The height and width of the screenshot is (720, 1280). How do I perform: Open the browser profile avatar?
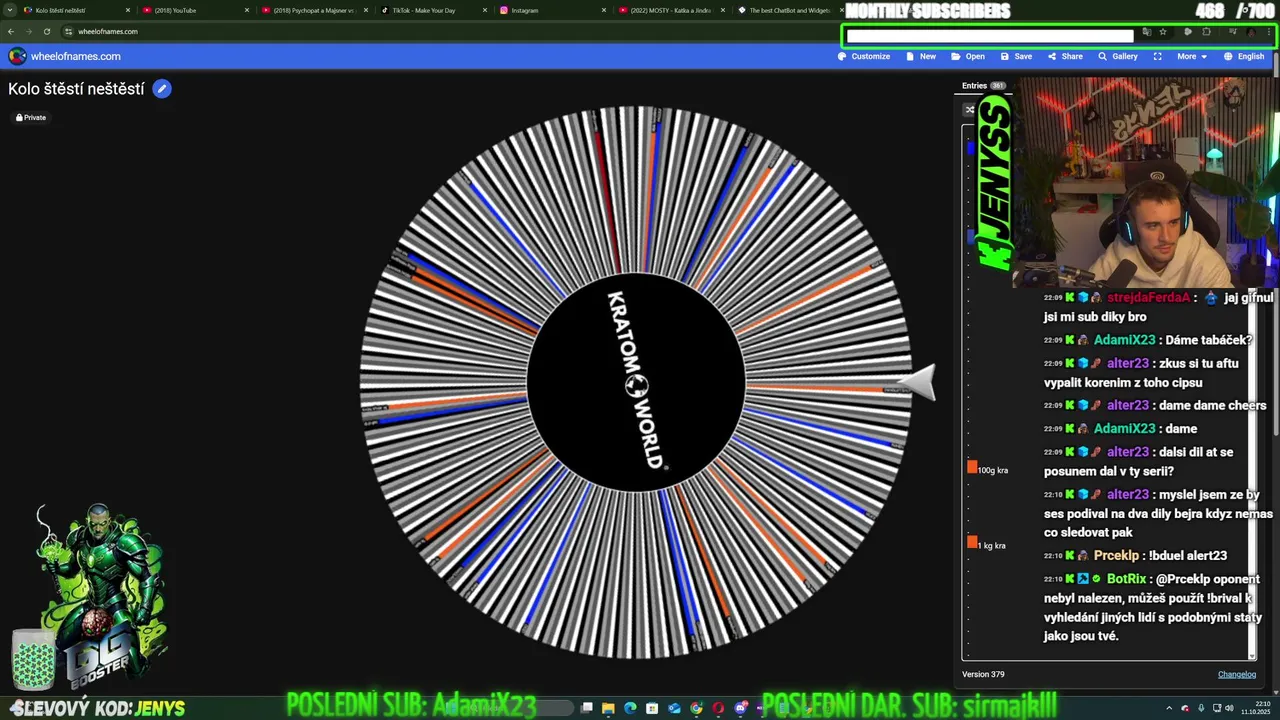[1251, 32]
